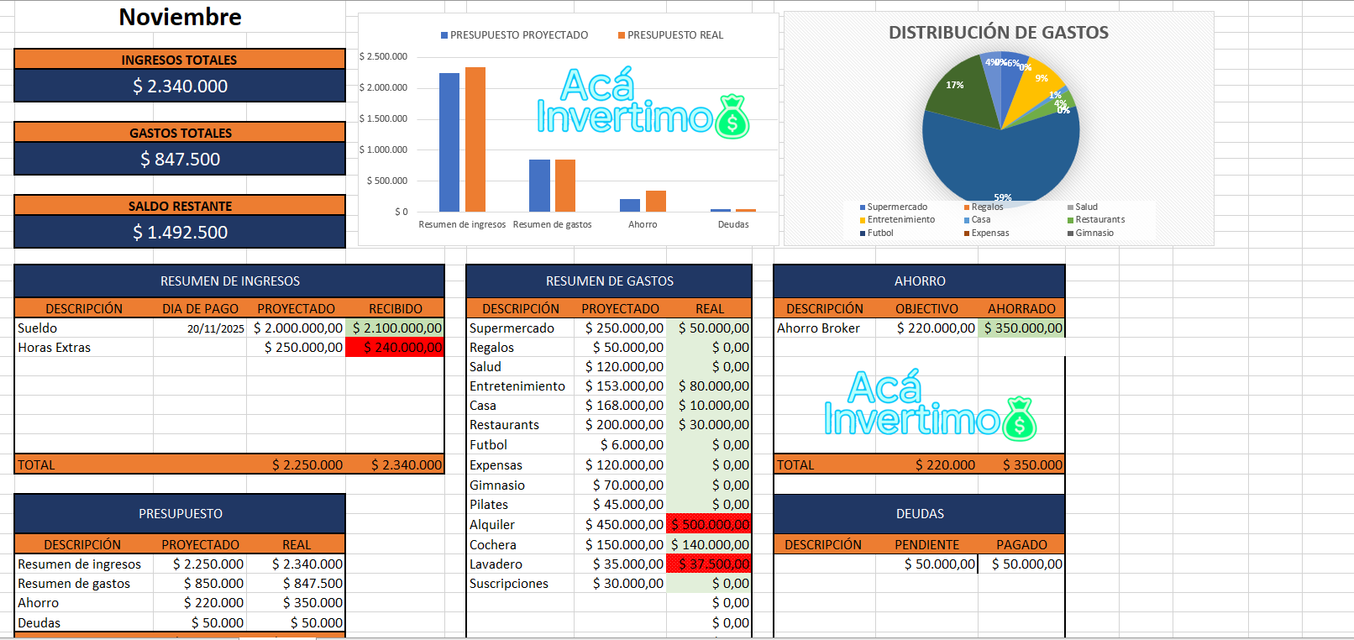Image resolution: width=1354 pixels, height=640 pixels.
Task: Click the Deudas pendiente $ 50.000,00 cell
Action: coord(926,564)
